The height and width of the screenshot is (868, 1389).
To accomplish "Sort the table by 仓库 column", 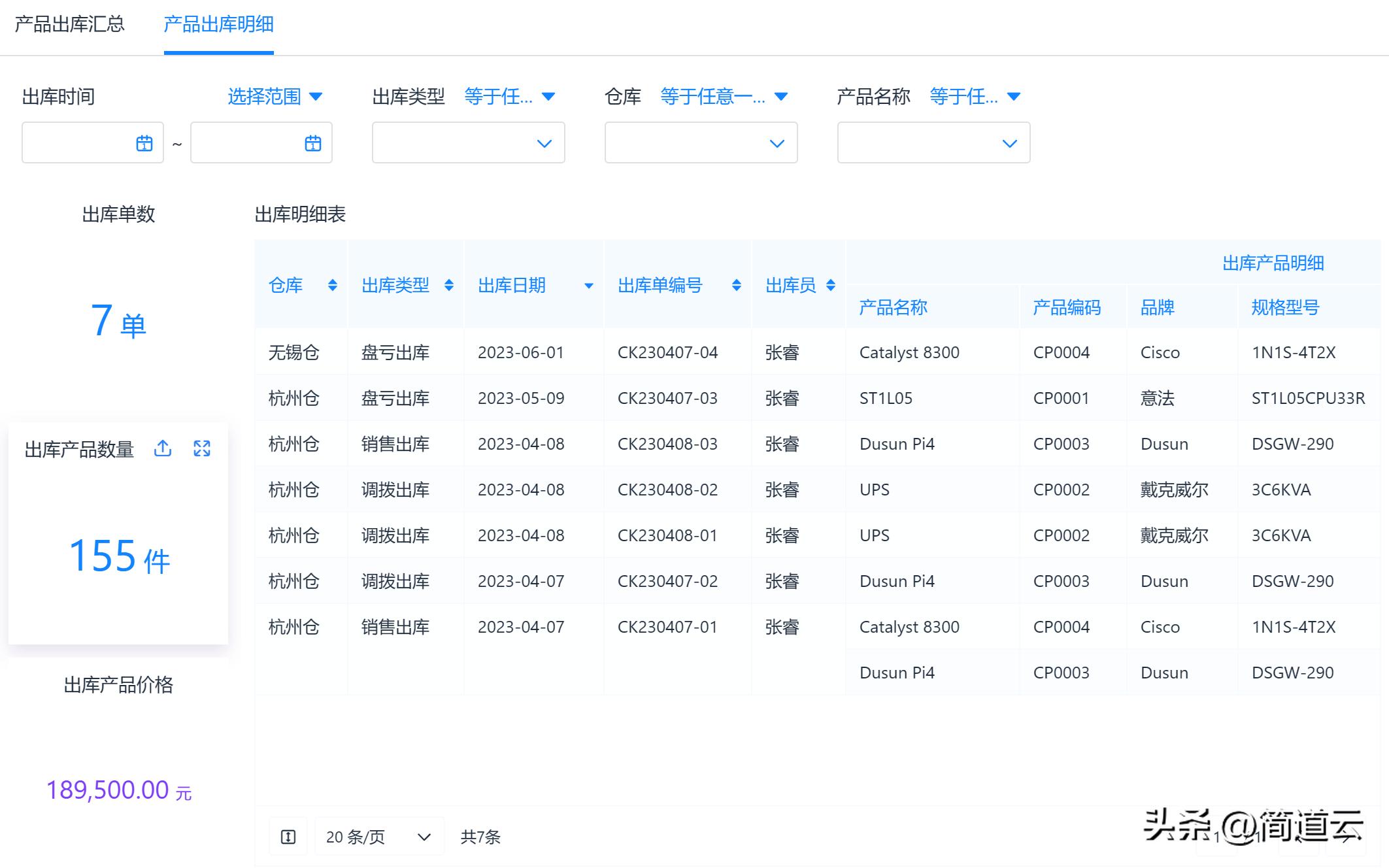I will [x=332, y=286].
